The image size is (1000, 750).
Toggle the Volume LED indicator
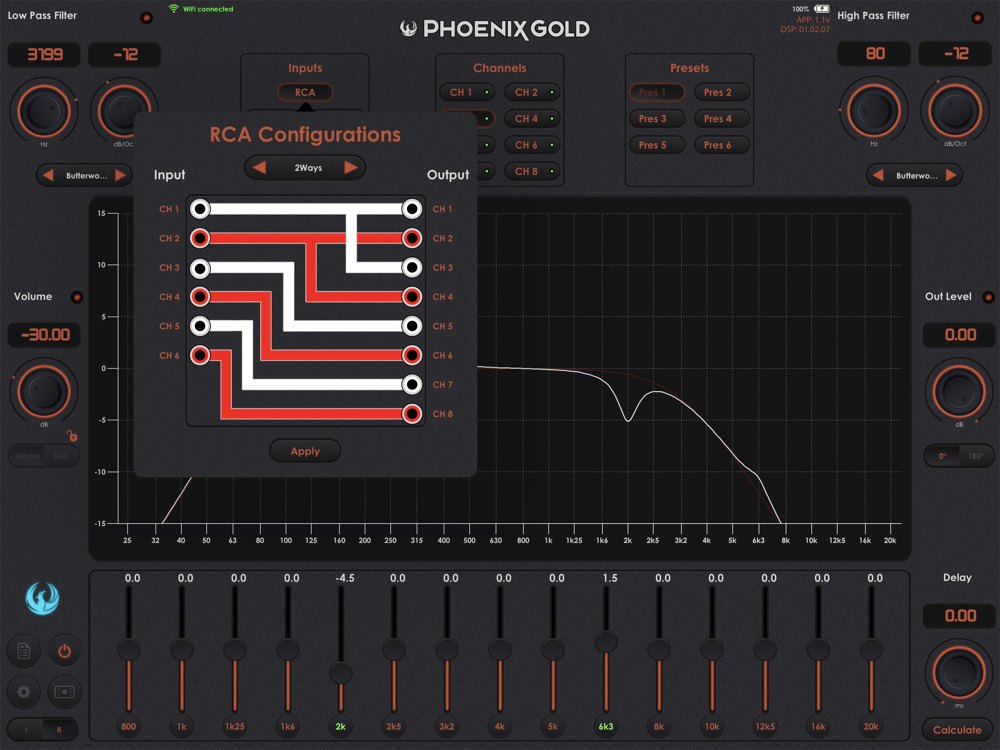[77, 297]
